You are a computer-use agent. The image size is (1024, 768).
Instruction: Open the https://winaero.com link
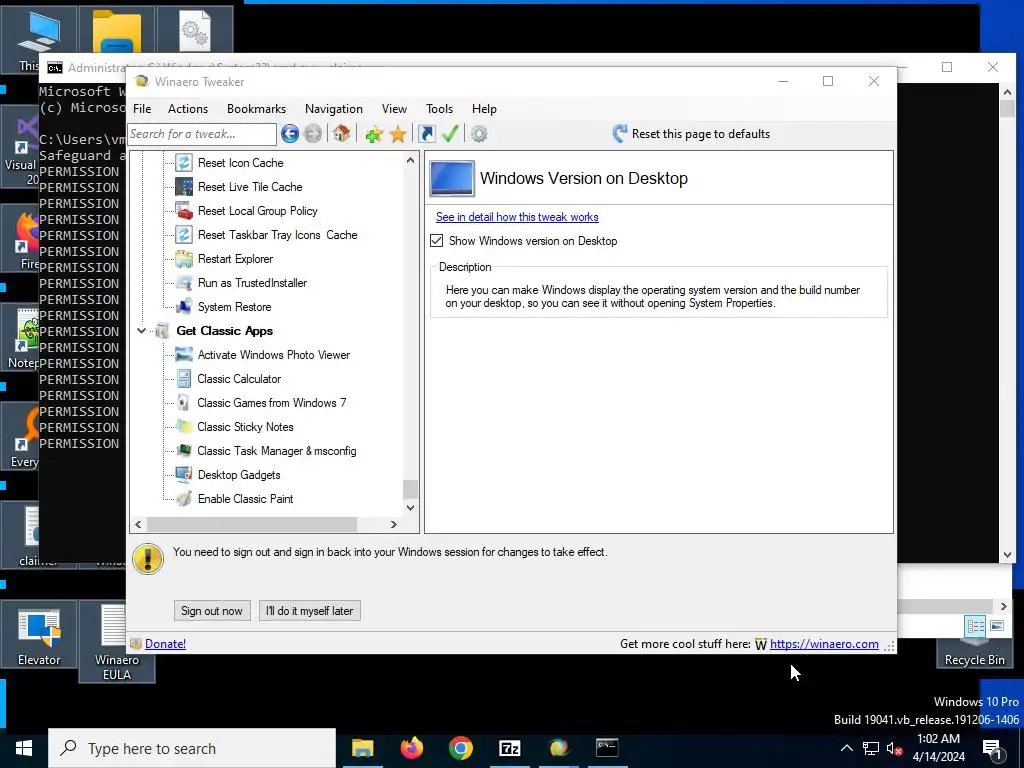[x=824, y=644]
